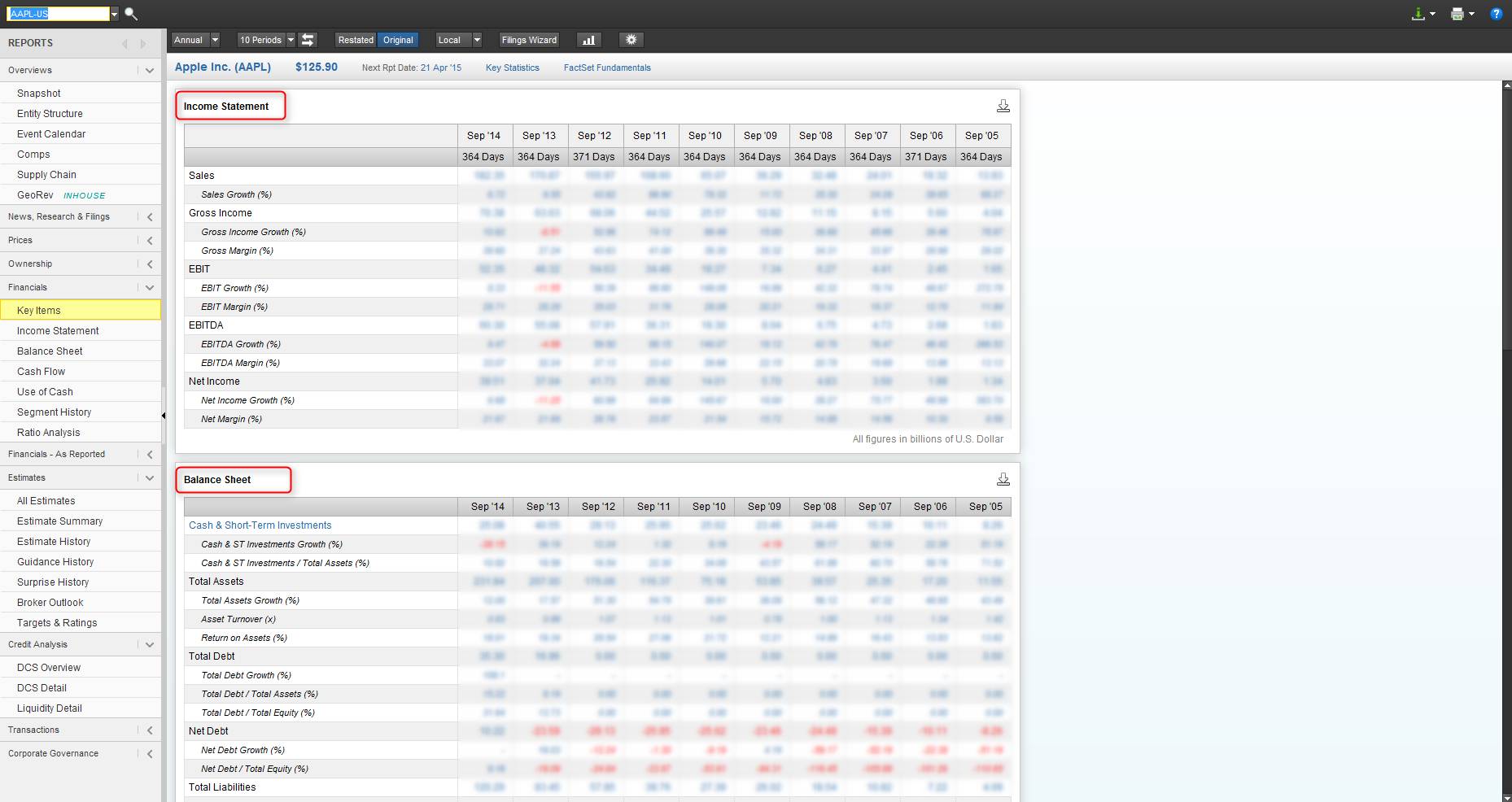Open the FactSet Fundamentals link
This screenshot has height=802, width=1512.
(x=607, y=68)
